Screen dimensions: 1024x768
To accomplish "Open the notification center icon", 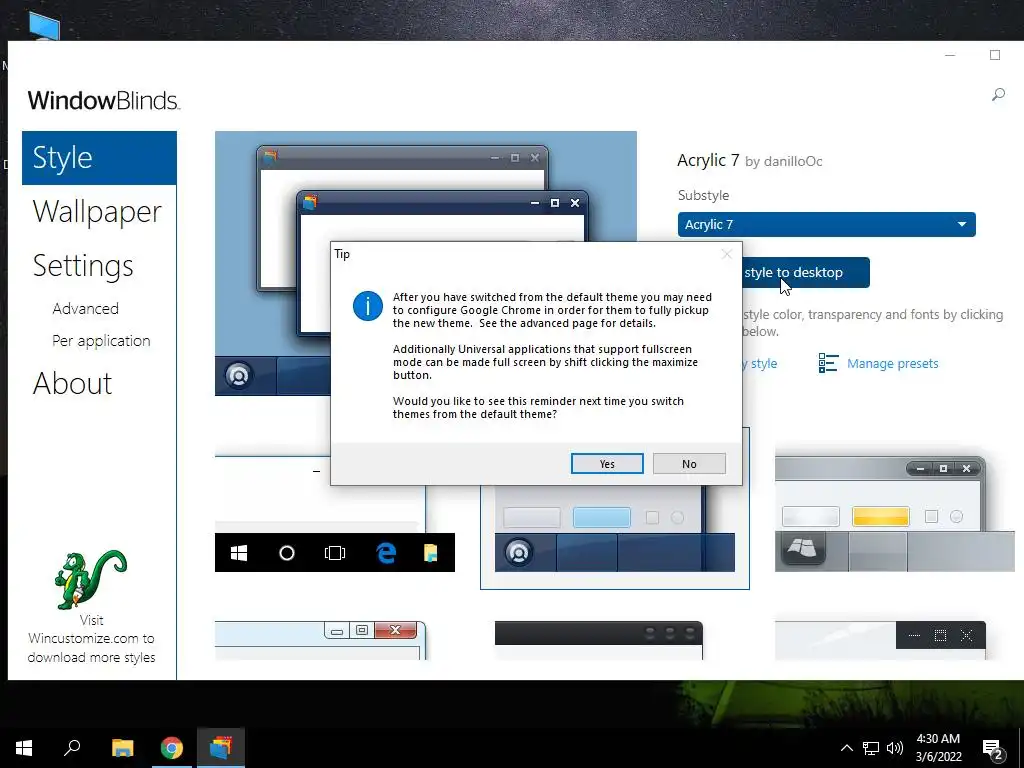I will 992,748.
